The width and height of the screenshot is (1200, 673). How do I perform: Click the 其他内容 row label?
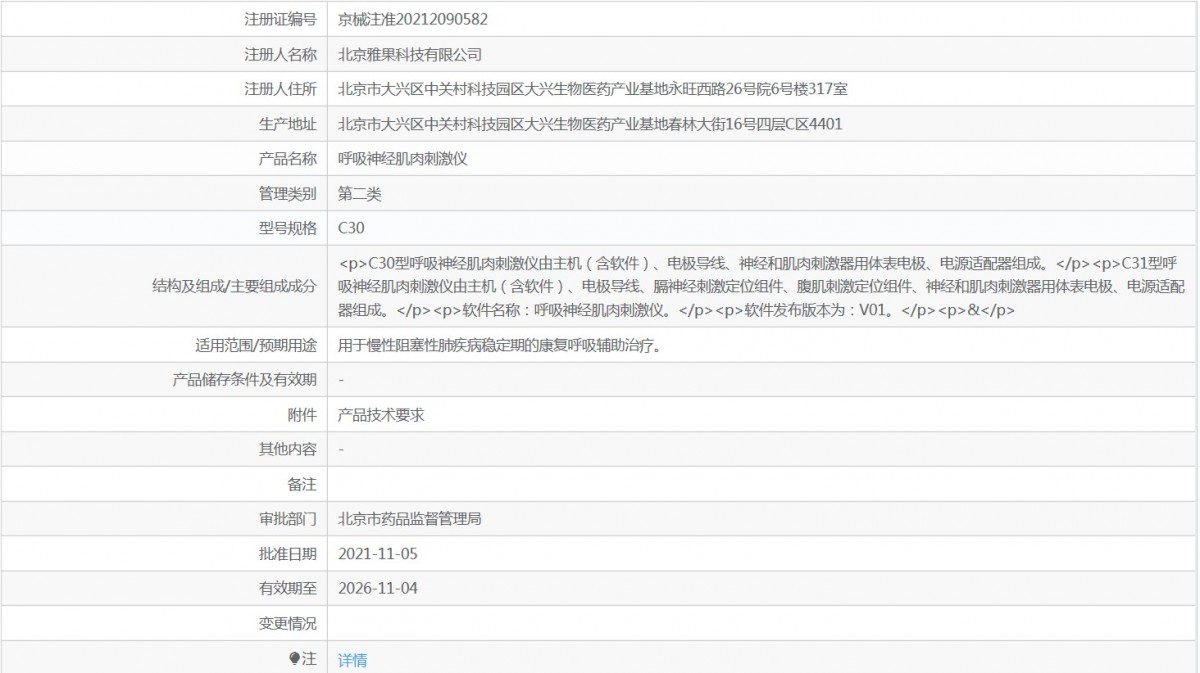tap(287, 449)
